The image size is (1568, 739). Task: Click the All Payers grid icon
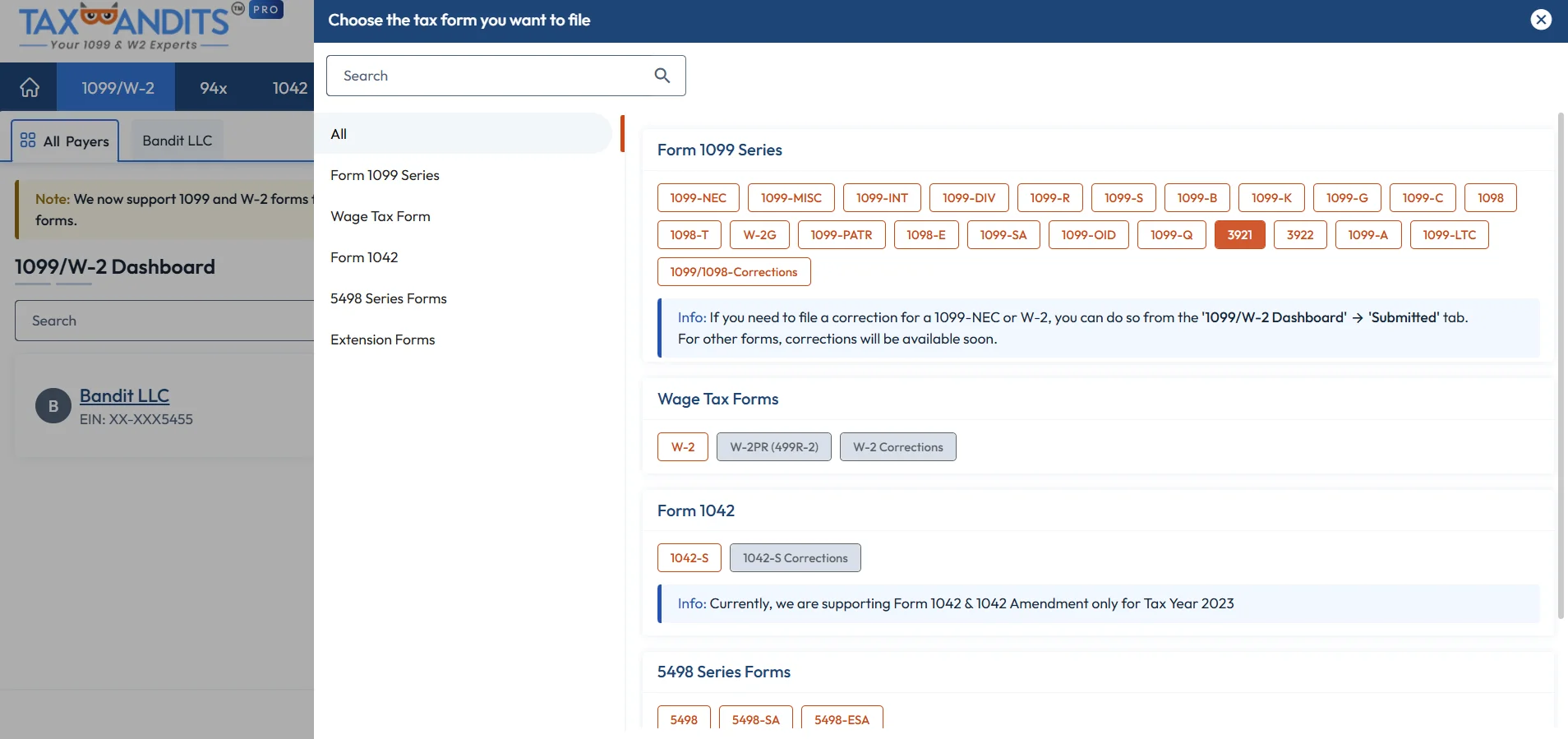(x=28, y=141)
